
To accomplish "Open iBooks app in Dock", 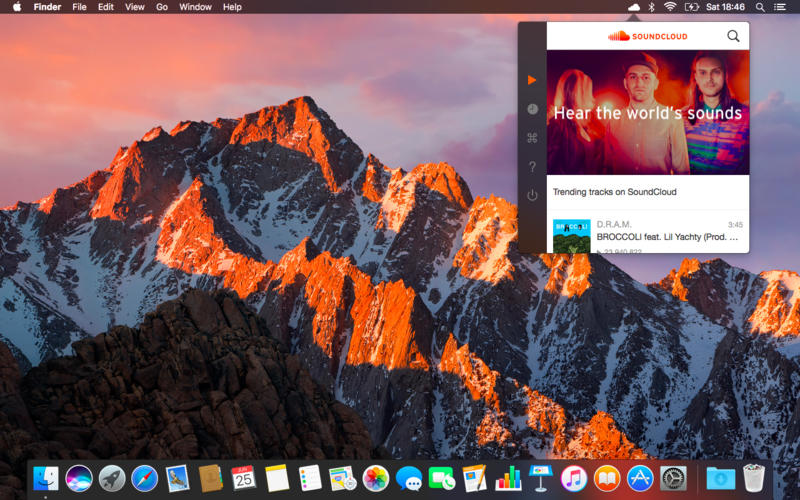I will (x=607, y=479).
